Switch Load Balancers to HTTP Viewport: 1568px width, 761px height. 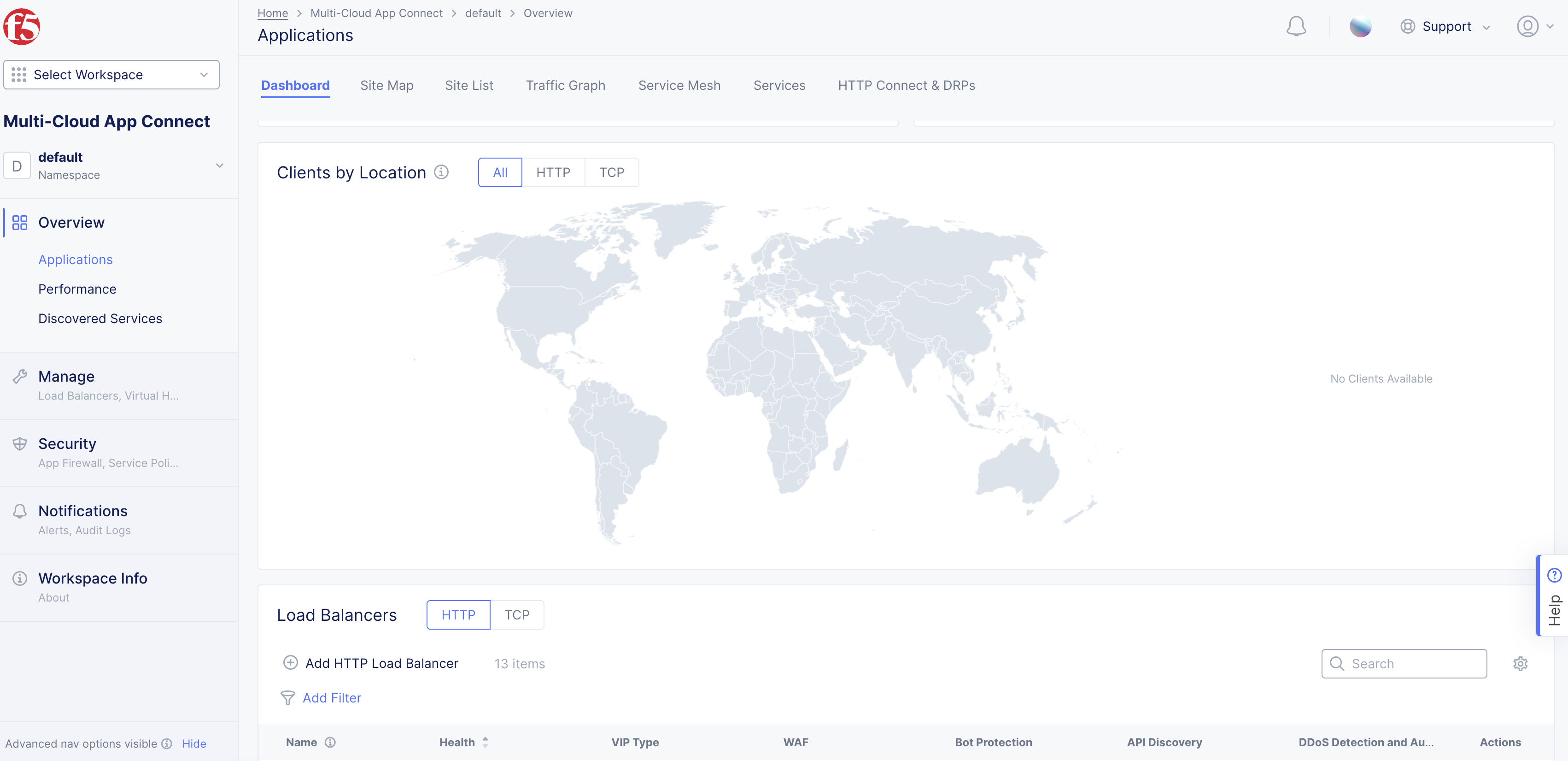pyautogui.click(x=458, y=615)
